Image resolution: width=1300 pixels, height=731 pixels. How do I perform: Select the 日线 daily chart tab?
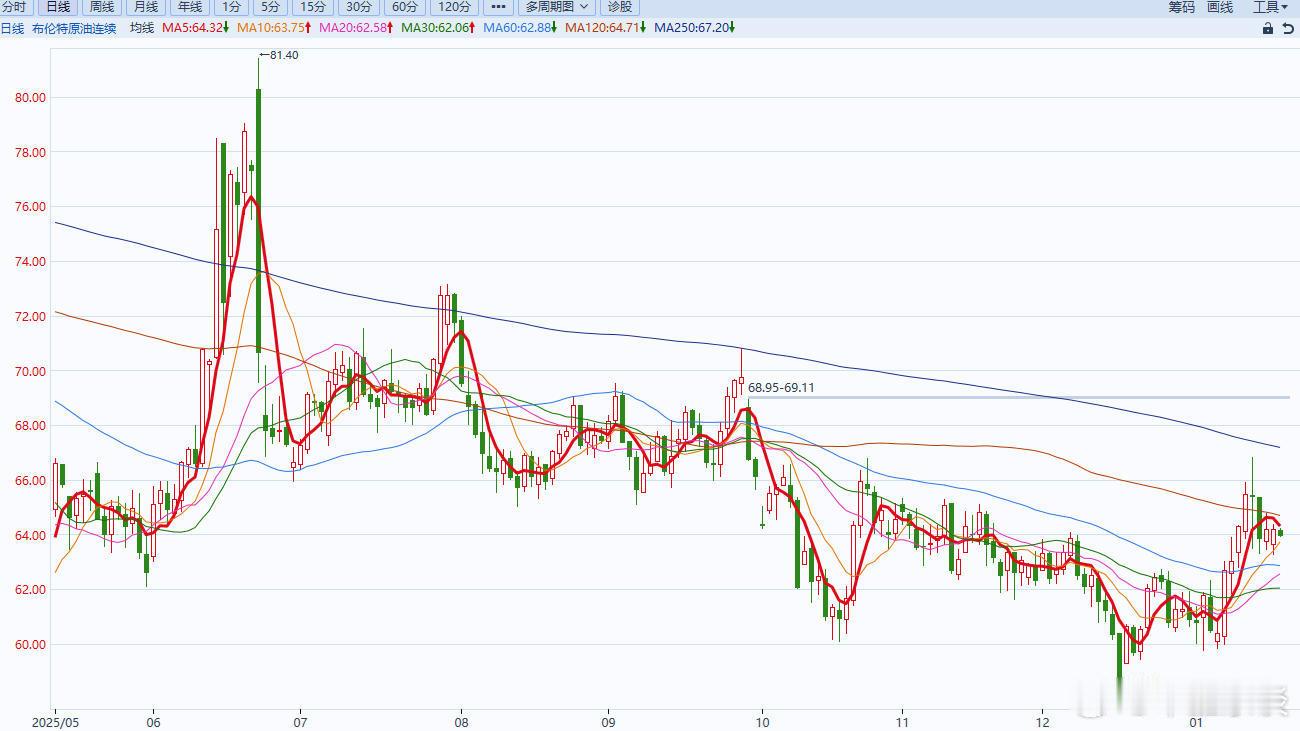[57, 6]
